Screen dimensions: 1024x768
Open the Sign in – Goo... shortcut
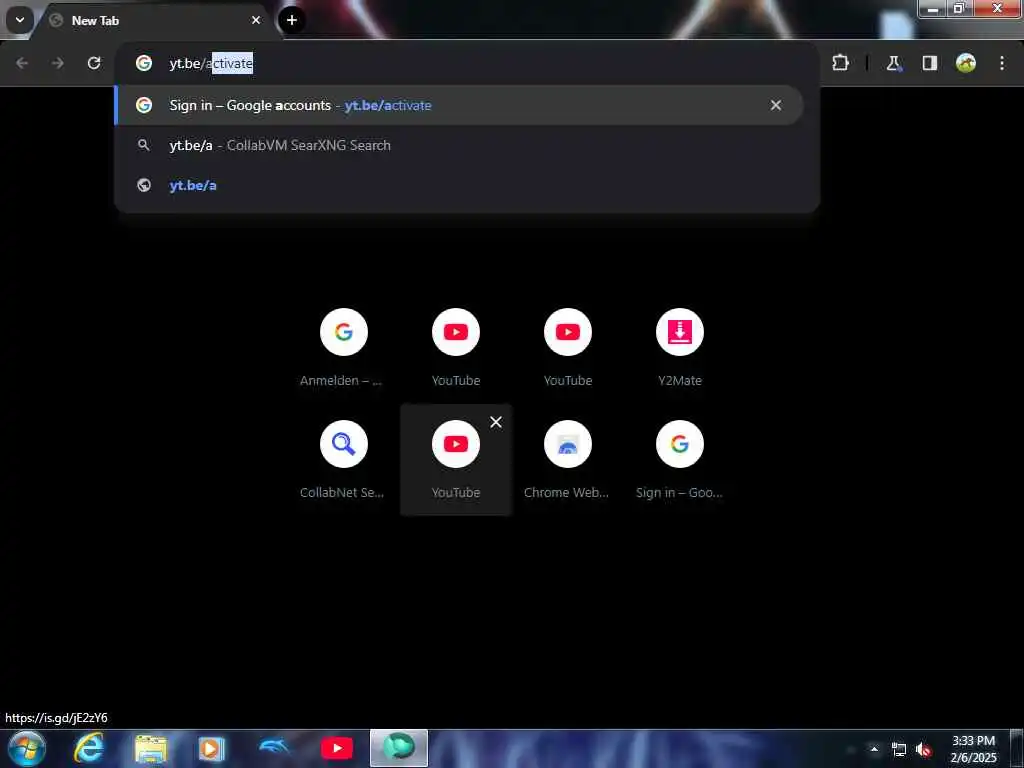(680, 460)
